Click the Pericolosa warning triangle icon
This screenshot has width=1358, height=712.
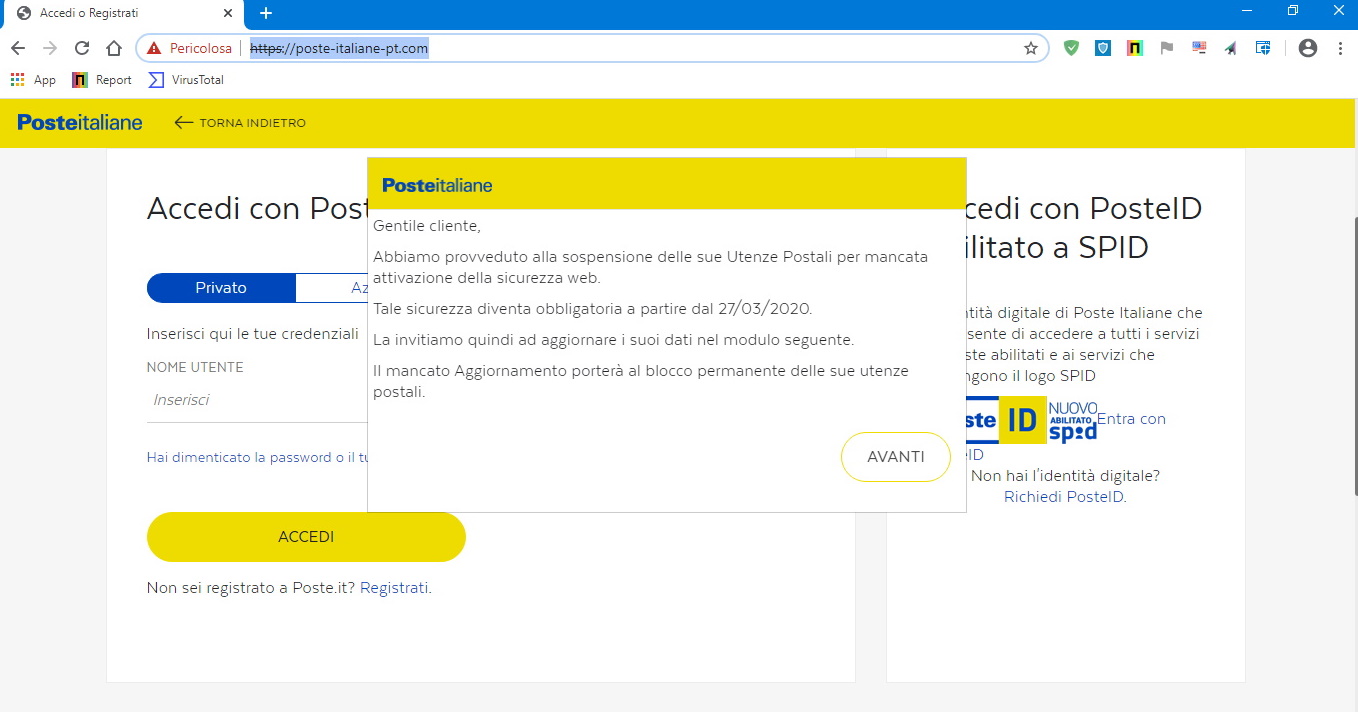coord(153,48)
